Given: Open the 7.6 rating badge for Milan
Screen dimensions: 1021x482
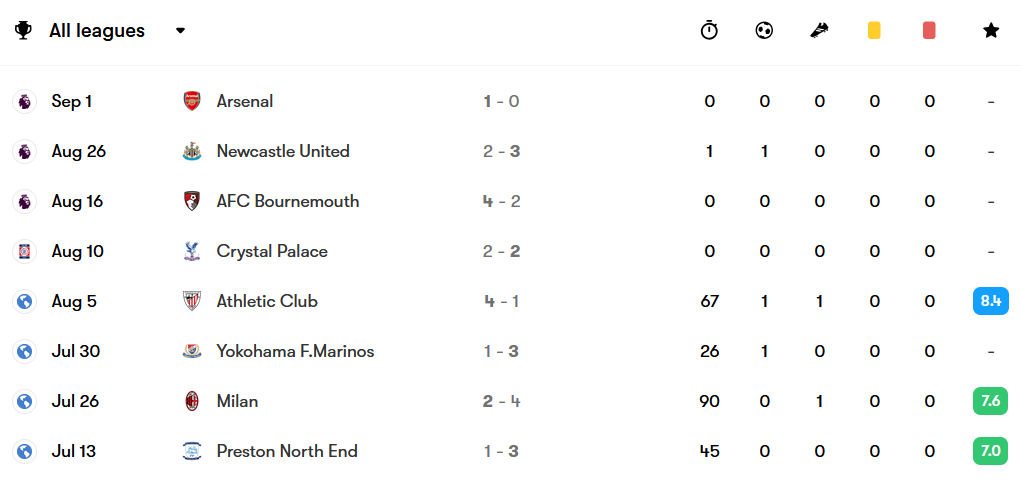Looking at the screenshot, I should 990,401.
